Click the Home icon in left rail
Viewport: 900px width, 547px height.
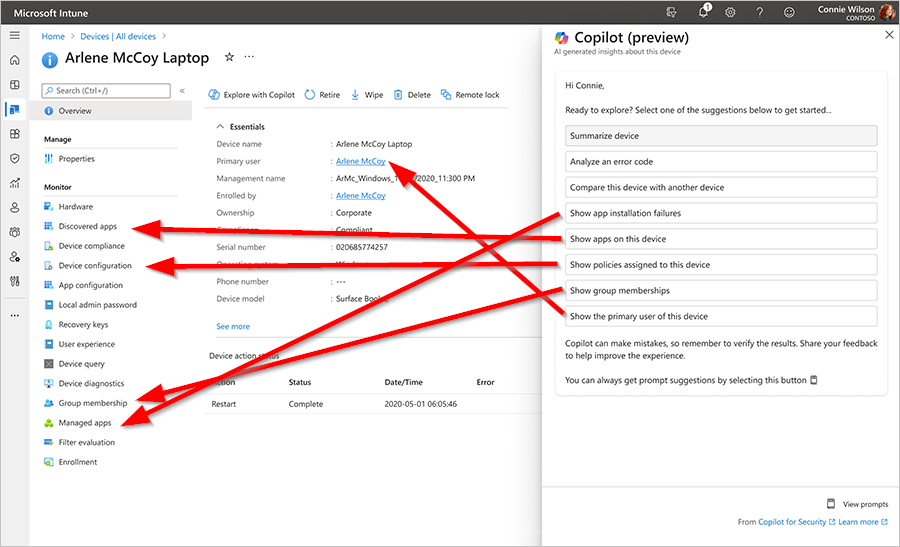tap(15, 60)
